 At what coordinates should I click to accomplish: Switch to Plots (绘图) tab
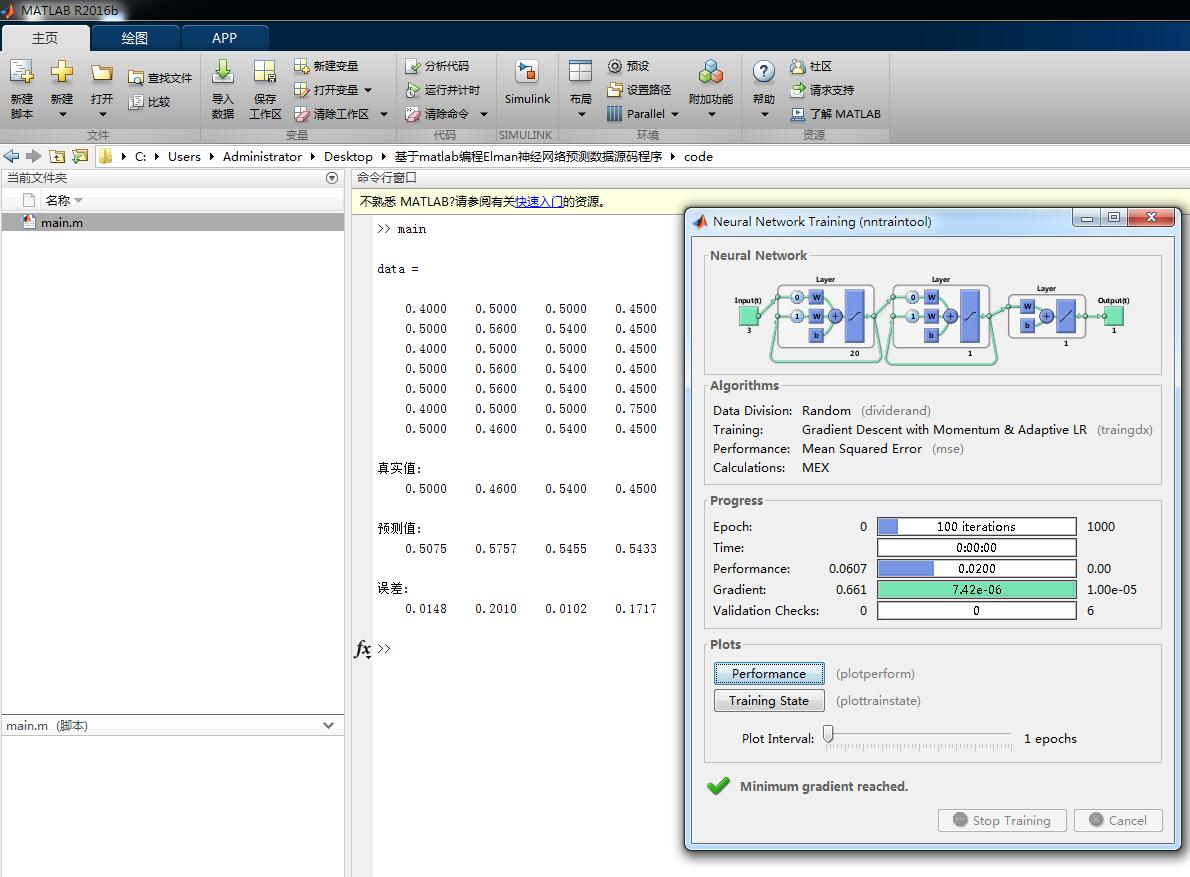pos(134,38)
